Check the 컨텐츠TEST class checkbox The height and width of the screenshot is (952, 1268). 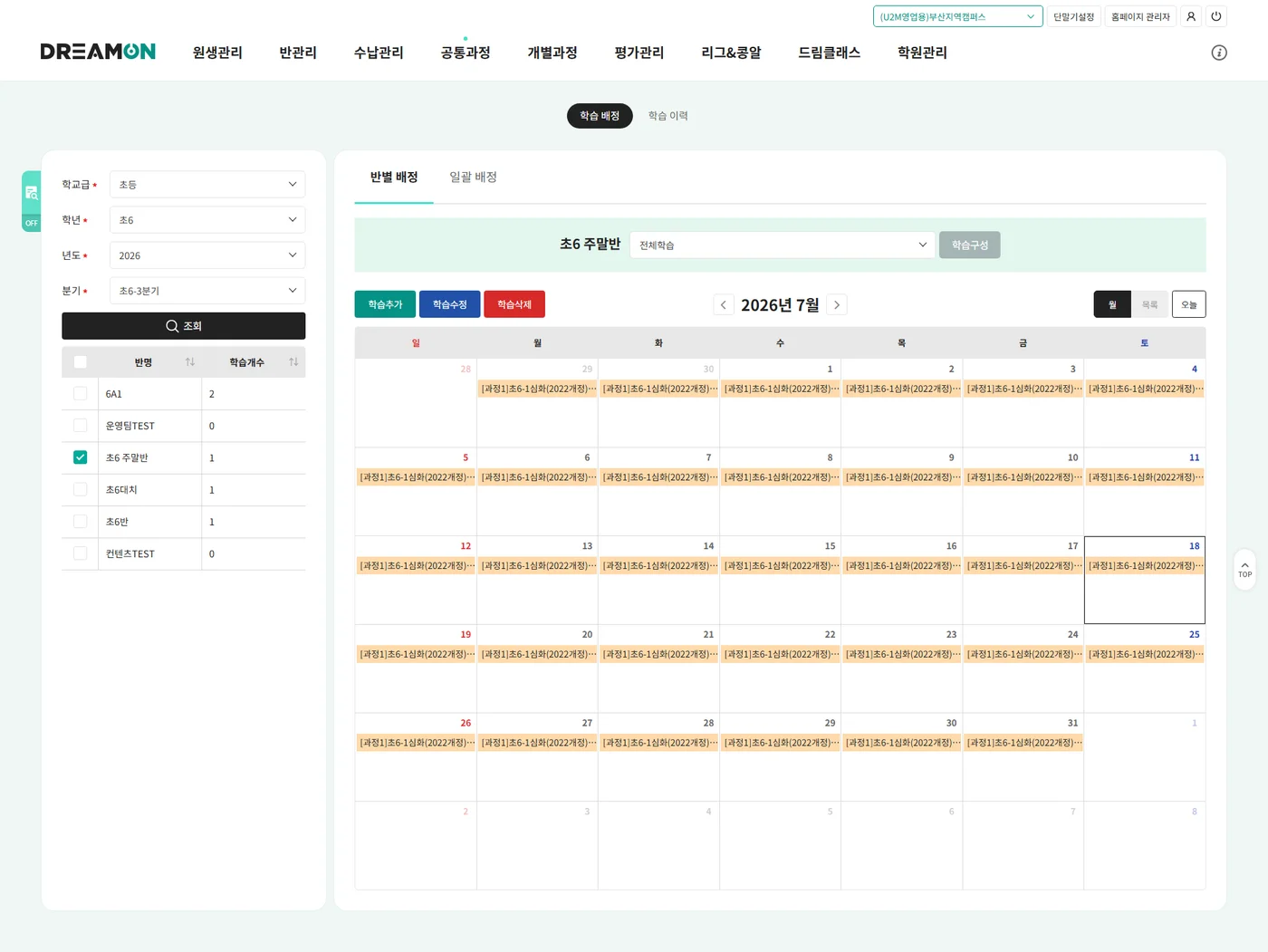point(81,553)
